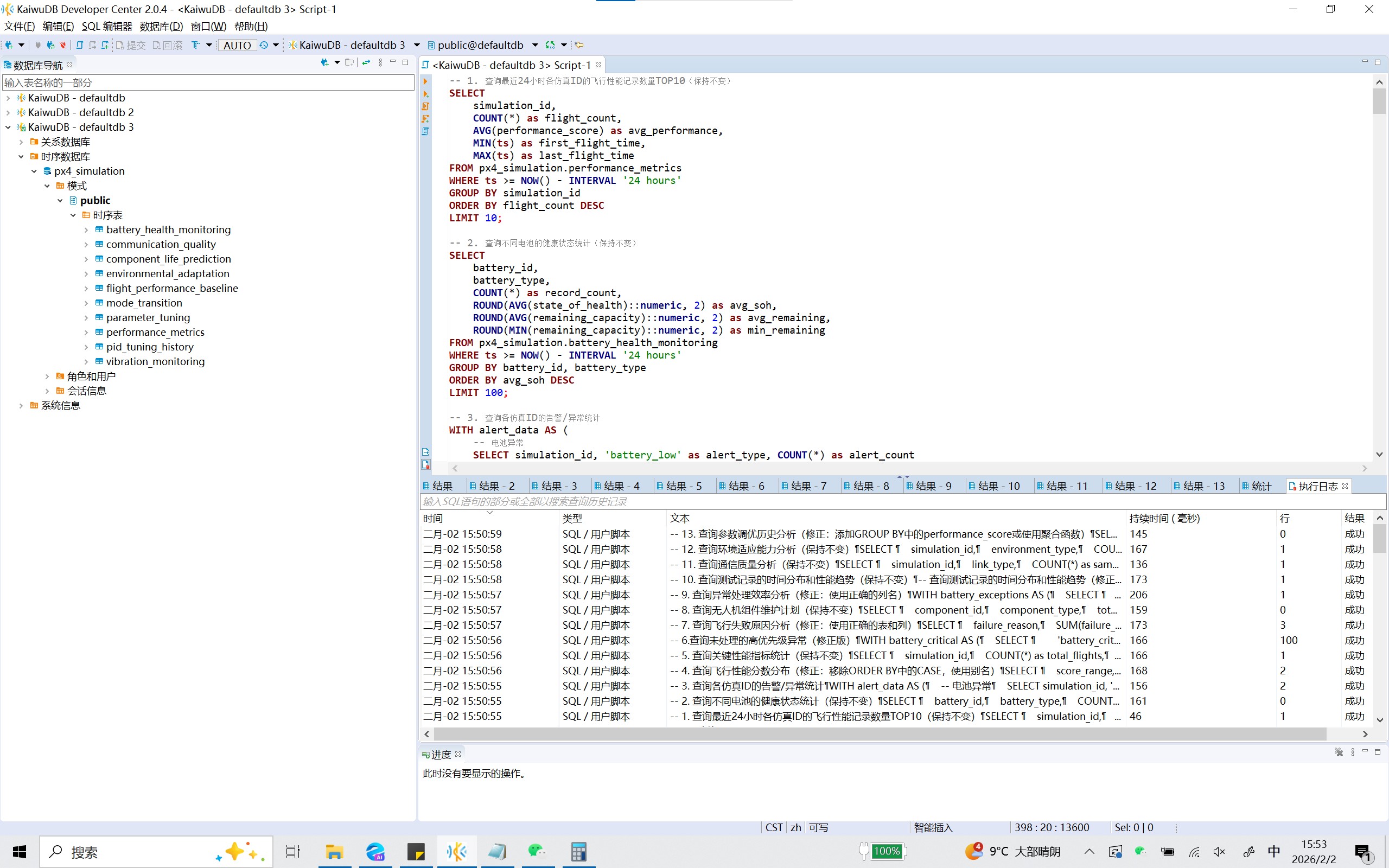Switch to the 结果 - 5 tab
The height and width of the screenshot is (868, 1389).
683,486
